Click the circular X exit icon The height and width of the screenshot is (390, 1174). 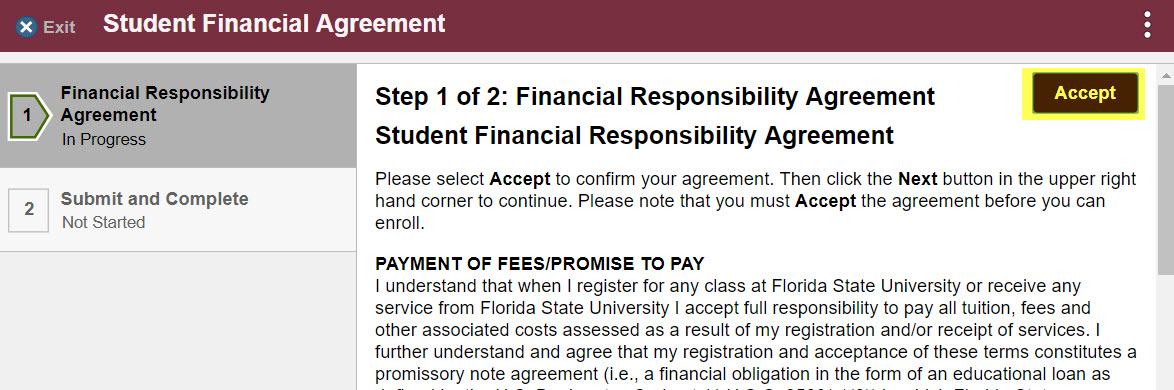[x=27, y=27]
